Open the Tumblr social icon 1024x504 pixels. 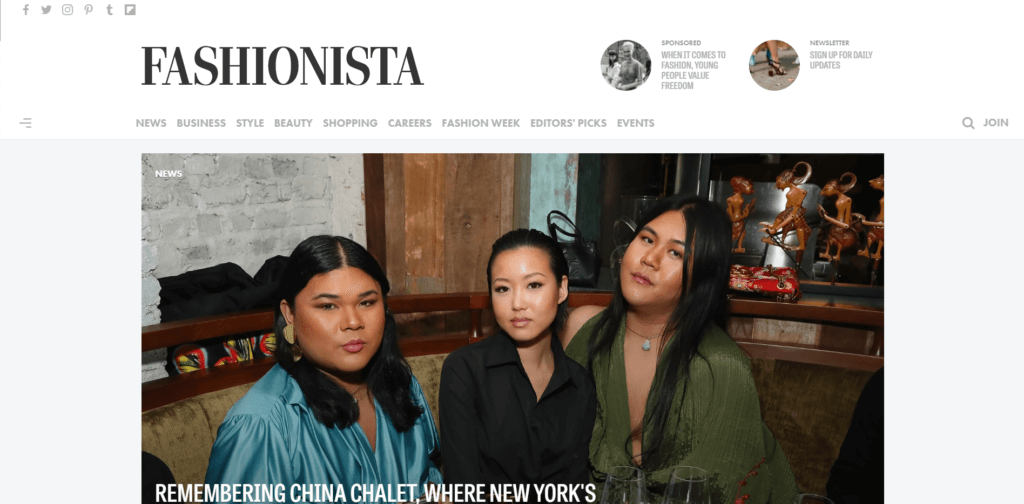coord(109,10)
